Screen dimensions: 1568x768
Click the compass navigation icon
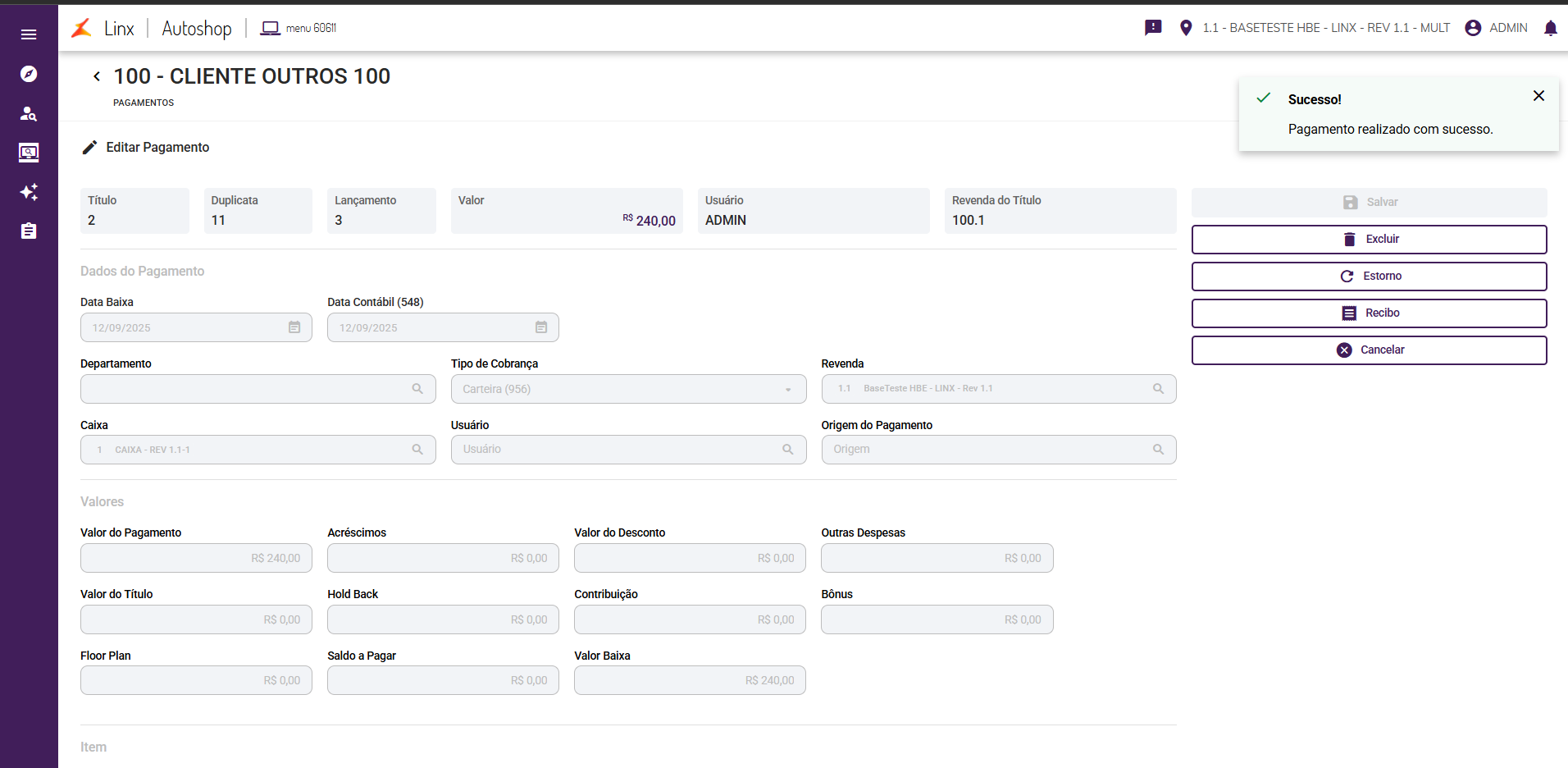click(x=29, y=74)
